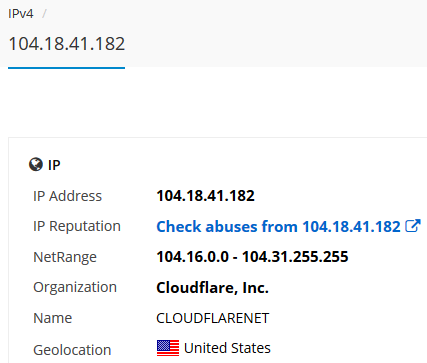Click the Name label
The image size is (427, 363).
[x=52, y=318]
